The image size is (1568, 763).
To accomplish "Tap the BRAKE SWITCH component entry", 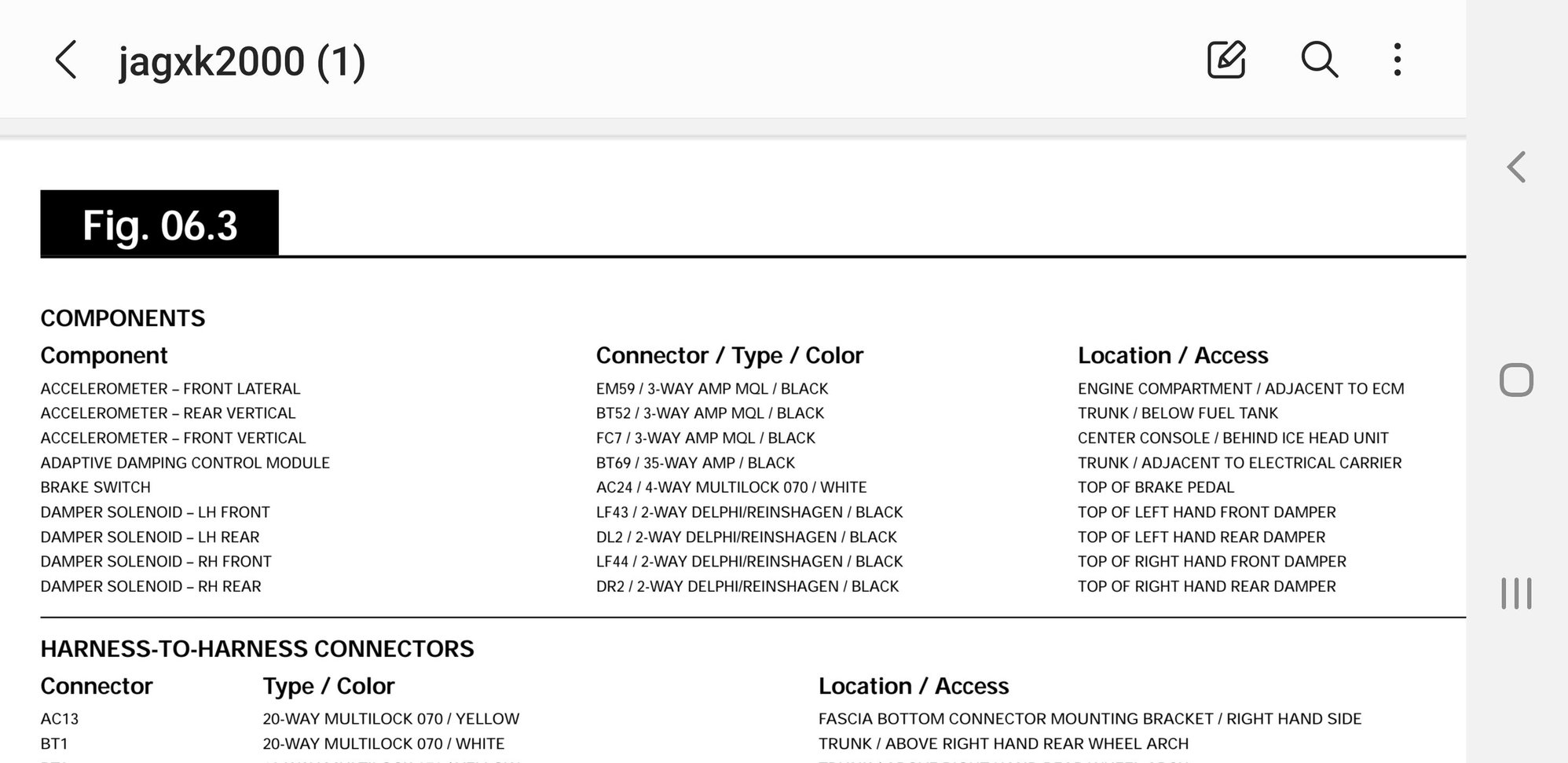I will pyautogui.click(x=95, y=487).
